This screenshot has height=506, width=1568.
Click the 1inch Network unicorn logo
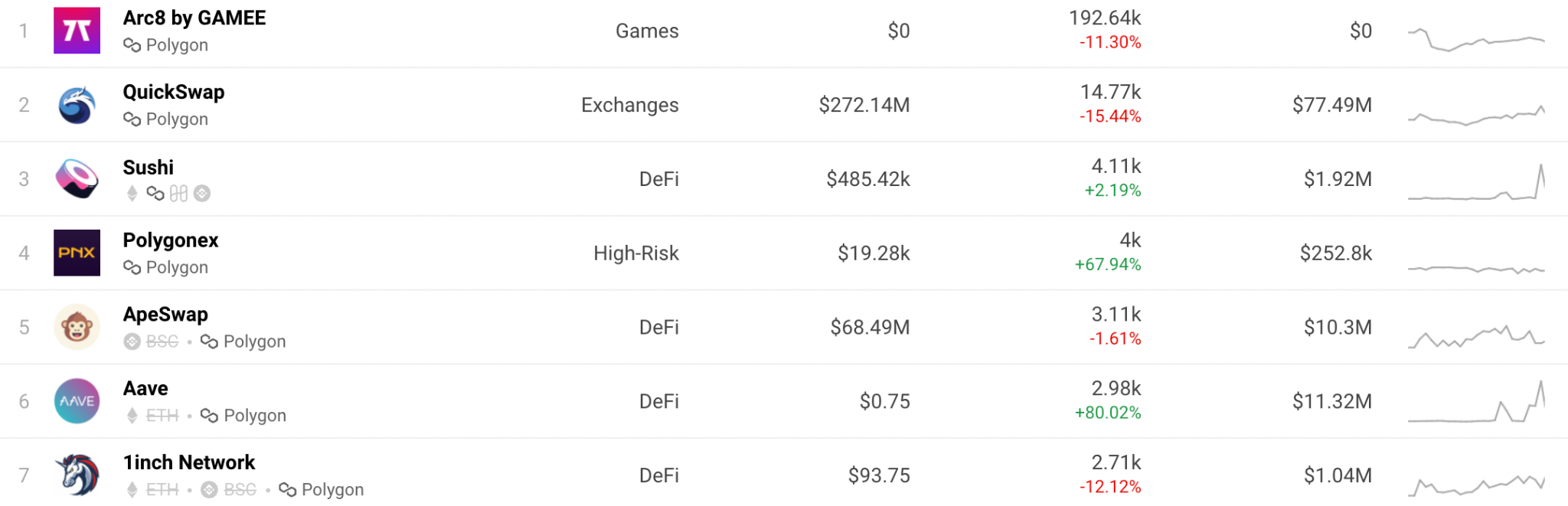pos(77,475)
